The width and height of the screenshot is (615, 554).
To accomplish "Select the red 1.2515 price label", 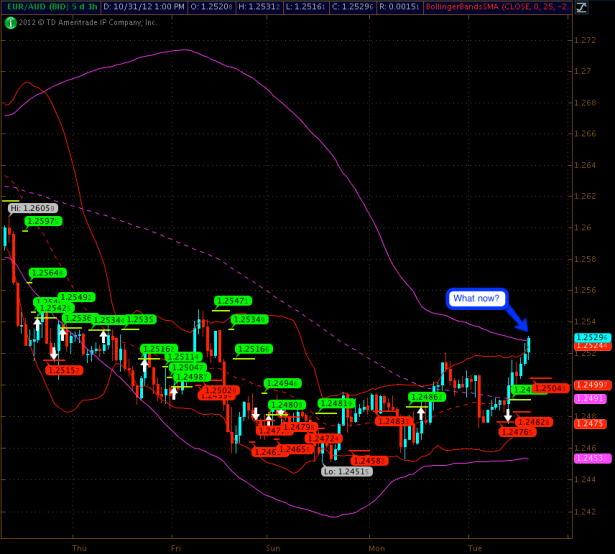I will (63, 370).
